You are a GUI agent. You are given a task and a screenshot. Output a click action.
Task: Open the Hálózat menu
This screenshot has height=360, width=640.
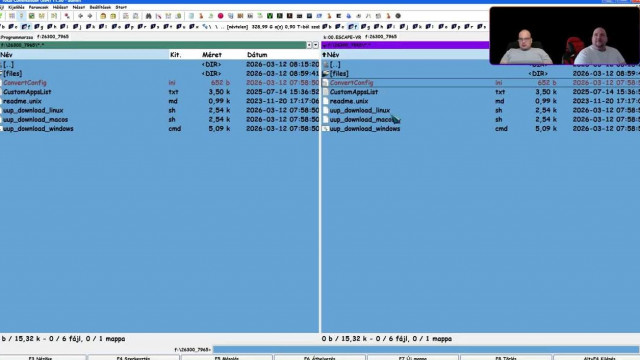[60, 7]
